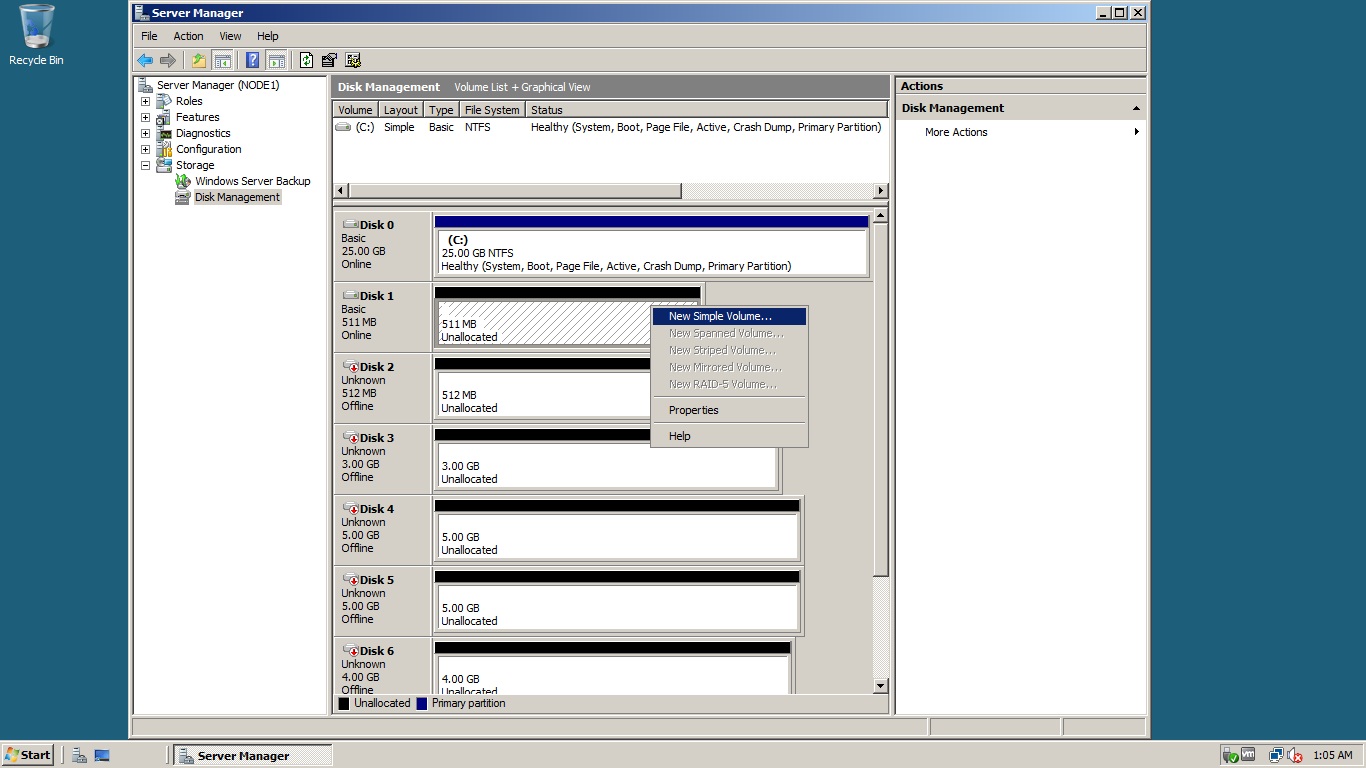Collapse the Storage tree node
Screen dimensions: 1366x768
(x=145, y=165)
